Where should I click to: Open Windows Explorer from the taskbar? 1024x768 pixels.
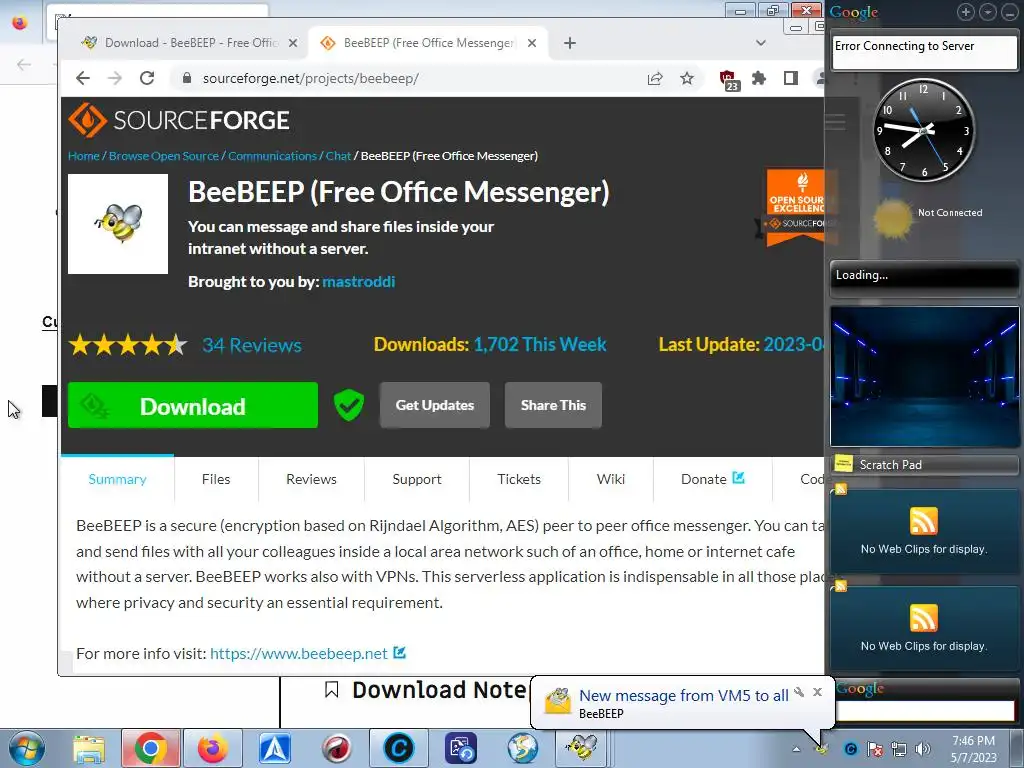(x=89, y=748)
